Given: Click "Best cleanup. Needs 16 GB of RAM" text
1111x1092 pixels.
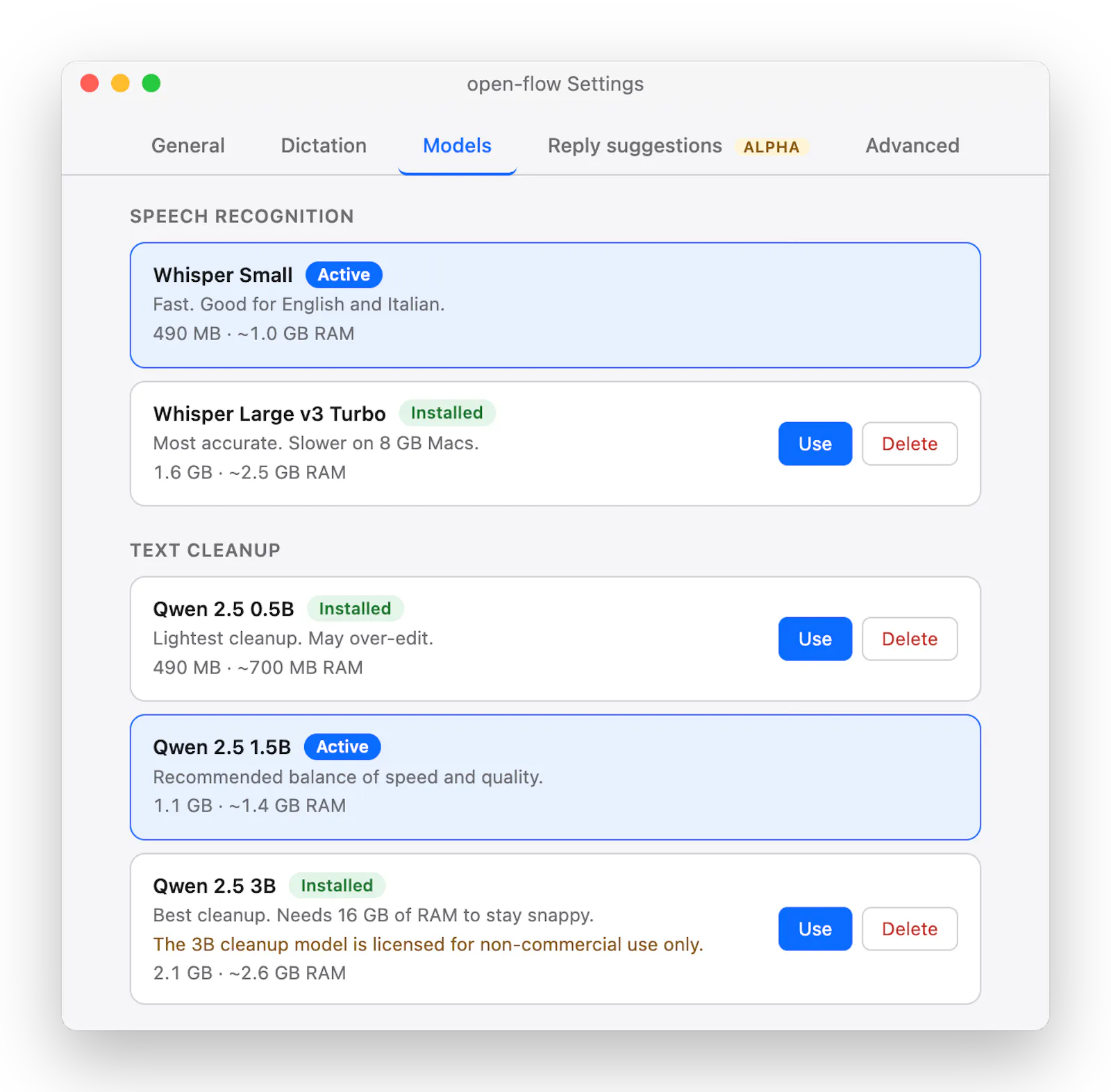Looking at the screenshot, I should [374, 916].
